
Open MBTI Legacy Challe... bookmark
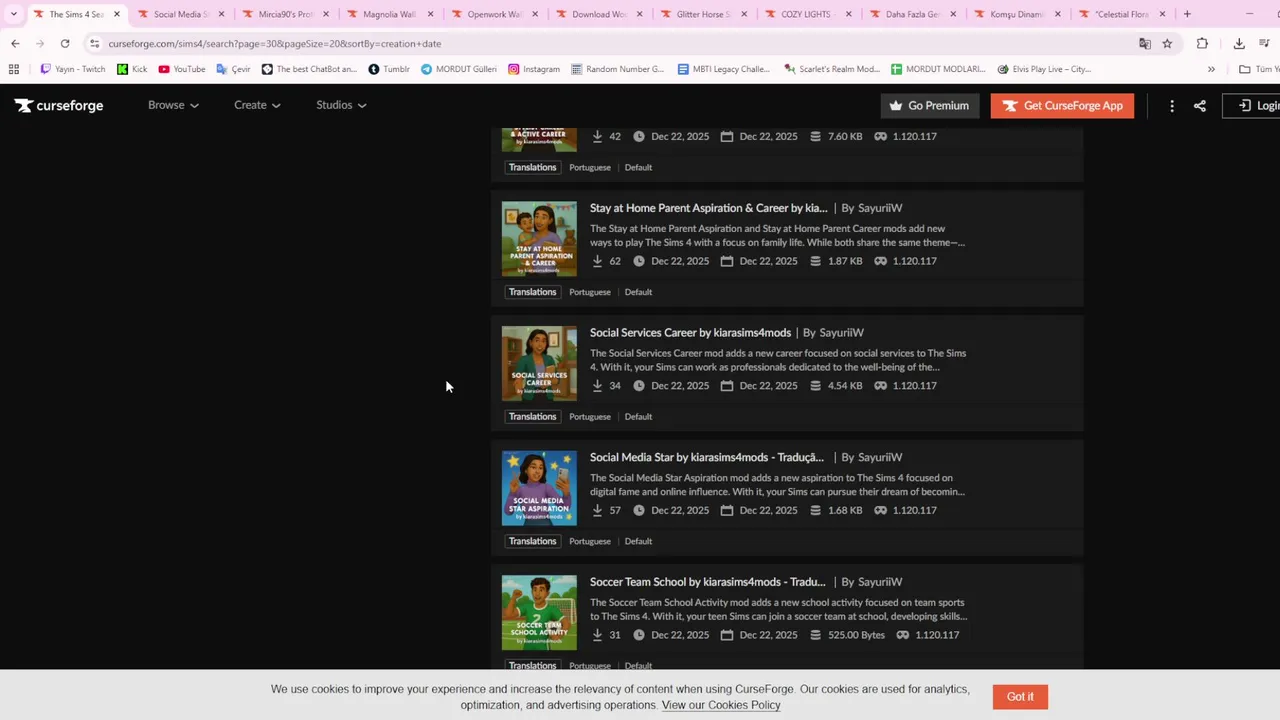tap(724, 69)
